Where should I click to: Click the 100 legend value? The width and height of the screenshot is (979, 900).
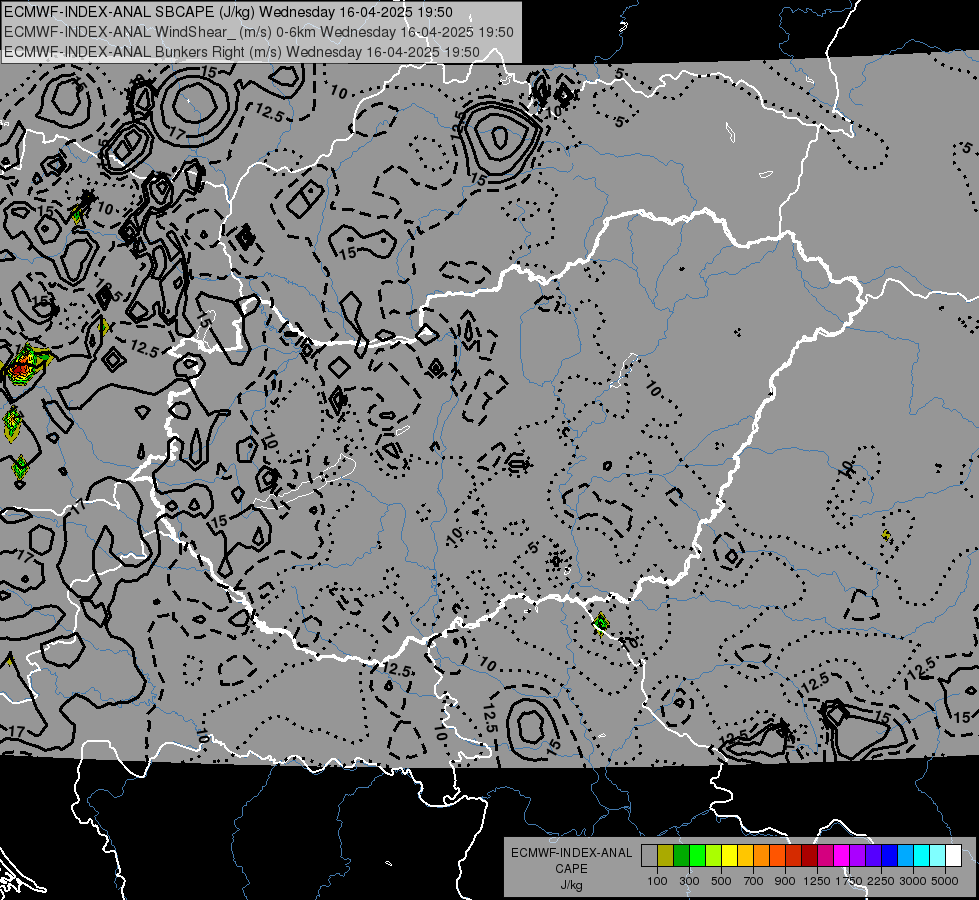coord(657,881)
